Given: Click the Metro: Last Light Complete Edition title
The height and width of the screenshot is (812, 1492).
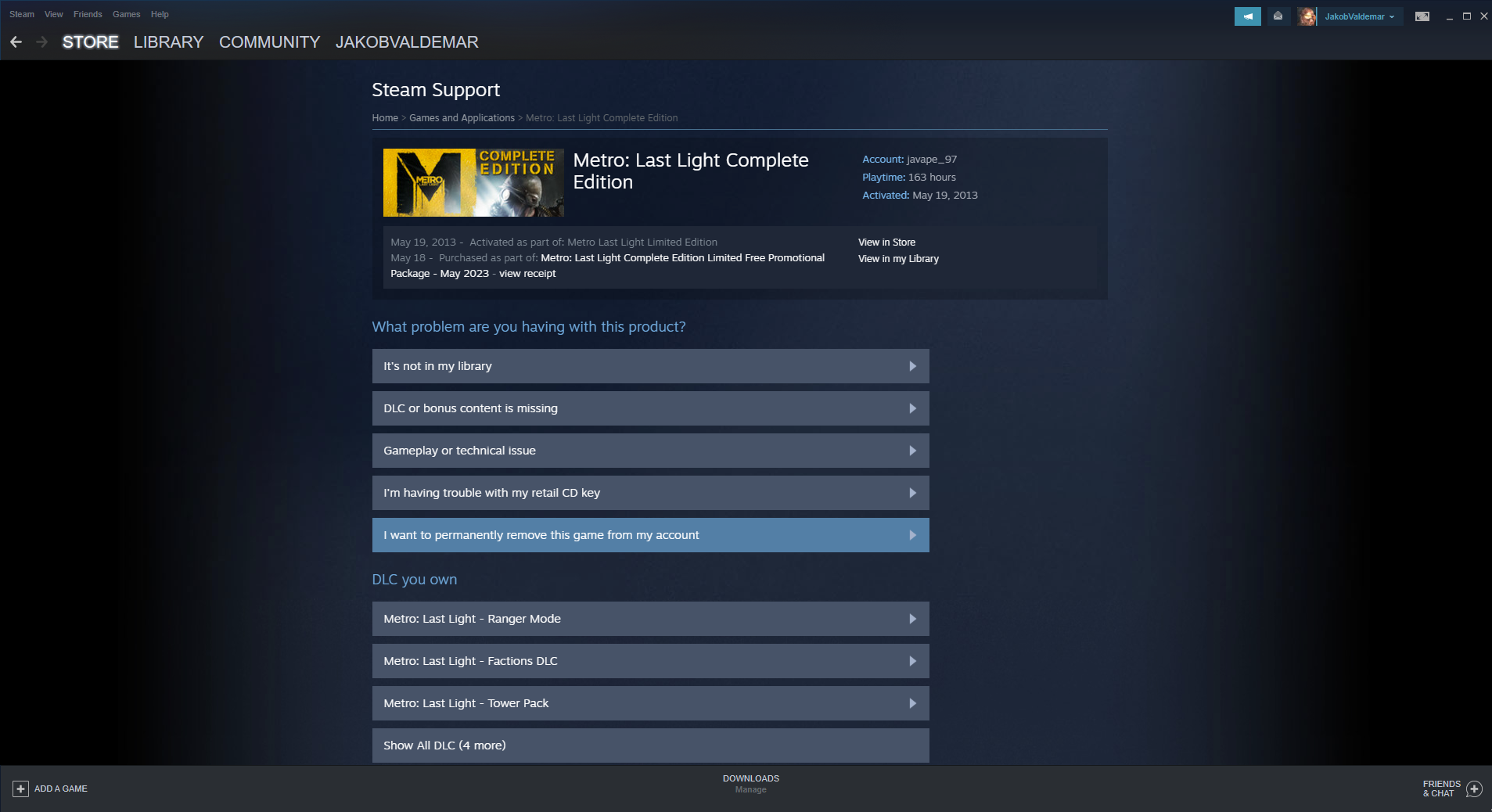Looking at the screenshot, I should pyautogui.click(x=691, y=171).
